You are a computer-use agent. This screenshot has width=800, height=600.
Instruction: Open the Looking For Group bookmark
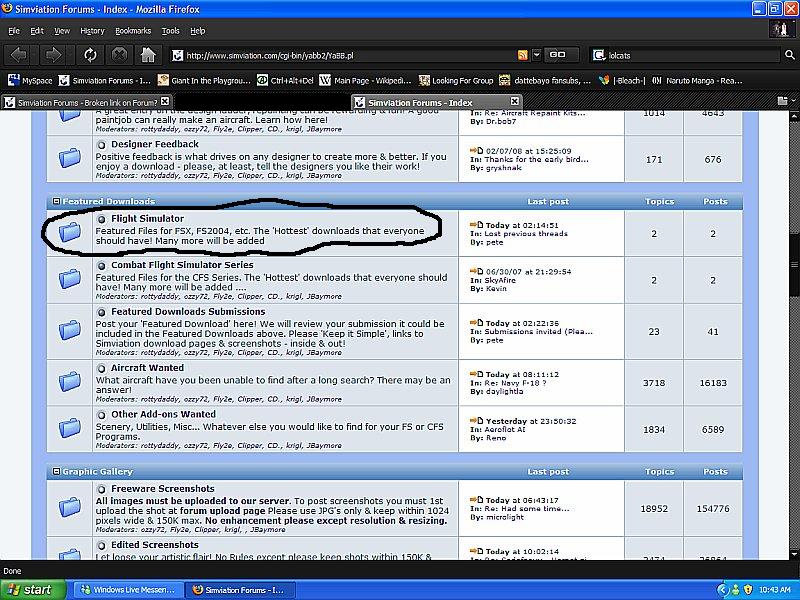tap(456, 81)
